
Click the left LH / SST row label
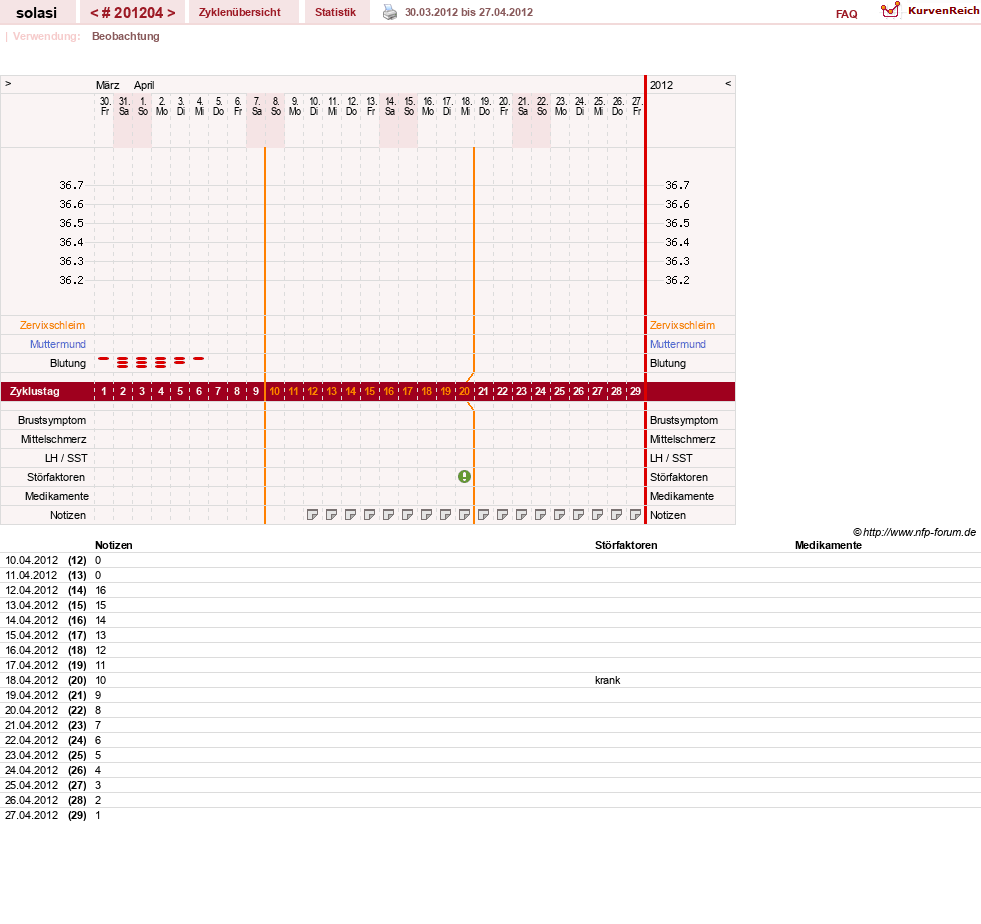[66, 458]
